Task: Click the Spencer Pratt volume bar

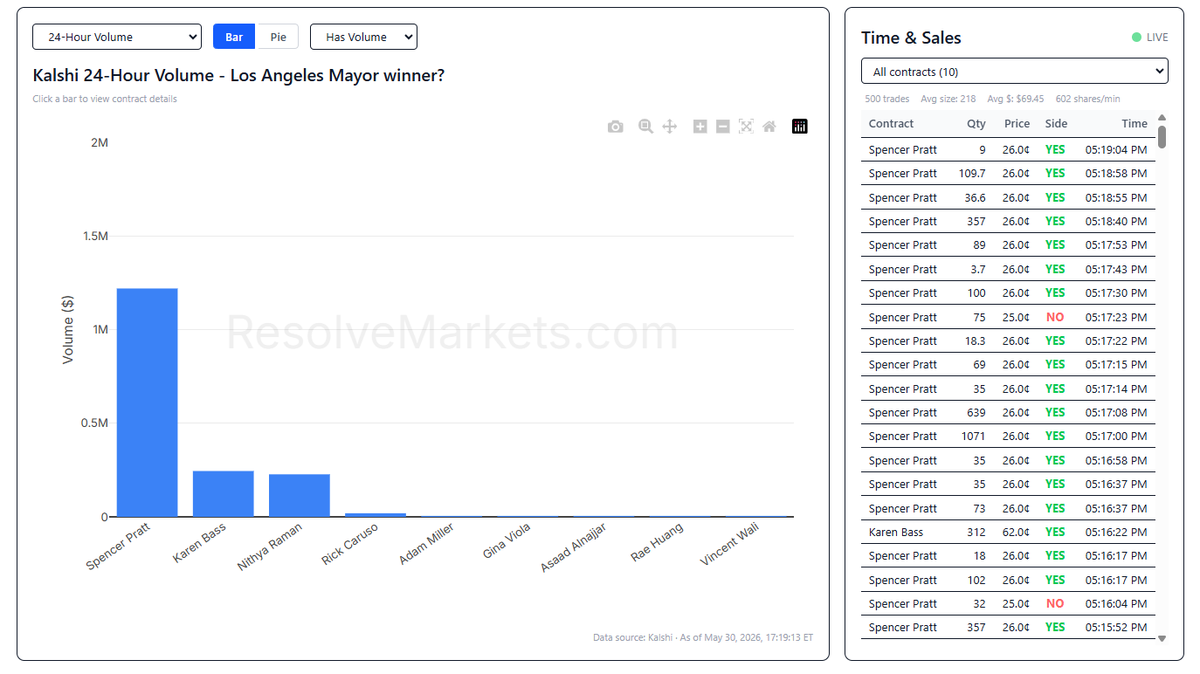Action: pyautogui.click(x=147, y=403)
